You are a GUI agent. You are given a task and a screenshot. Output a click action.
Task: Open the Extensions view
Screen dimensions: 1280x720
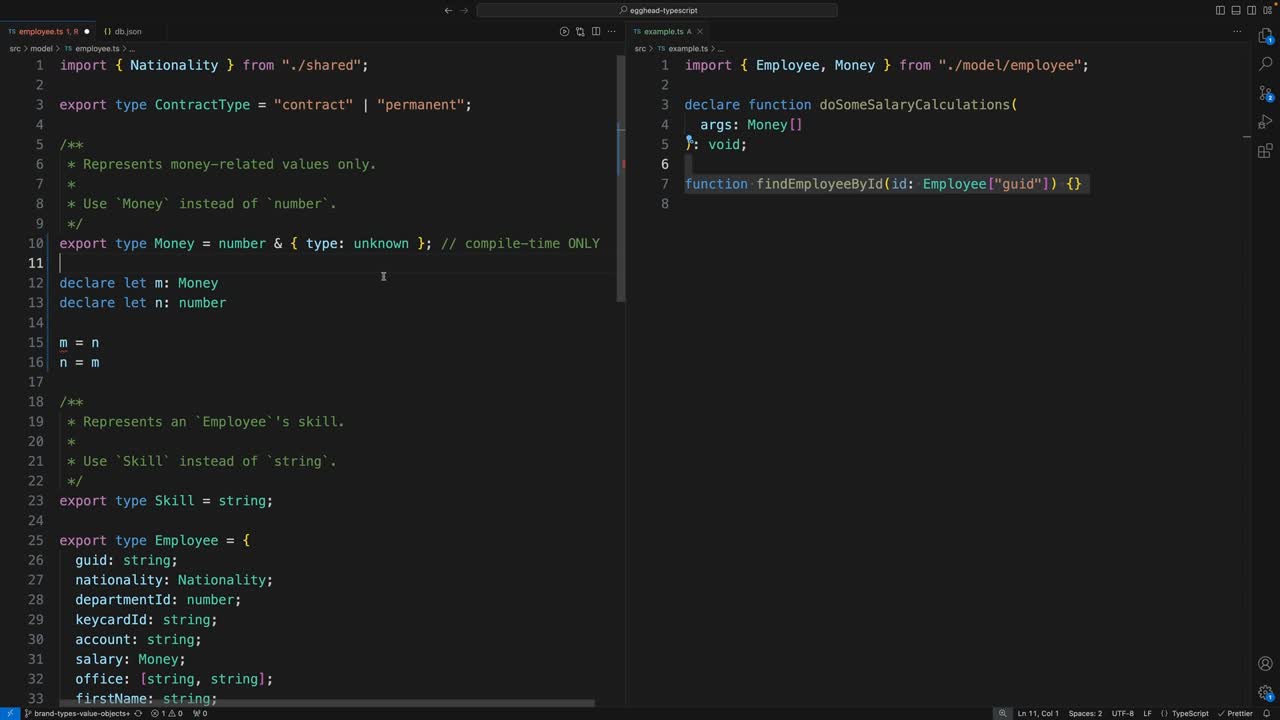click(1265, 151)
